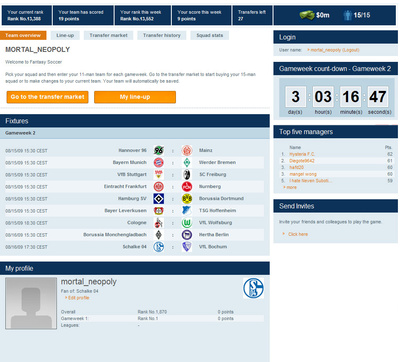The image size is (400, 362).
Task: Click the Werder Bremen green crest
Action: click(x=187, y=163)
